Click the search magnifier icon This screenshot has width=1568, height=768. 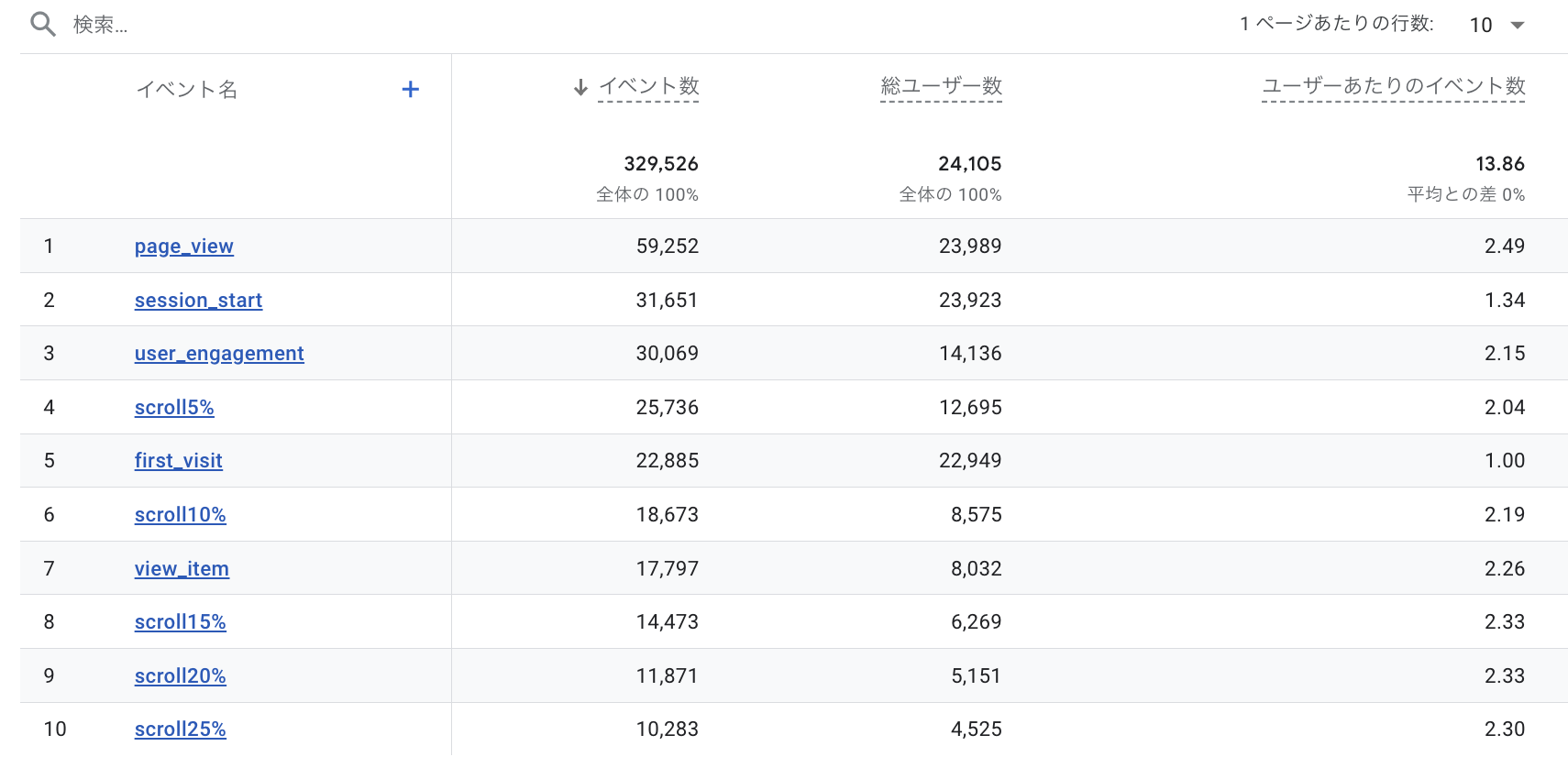coord(42,25)
